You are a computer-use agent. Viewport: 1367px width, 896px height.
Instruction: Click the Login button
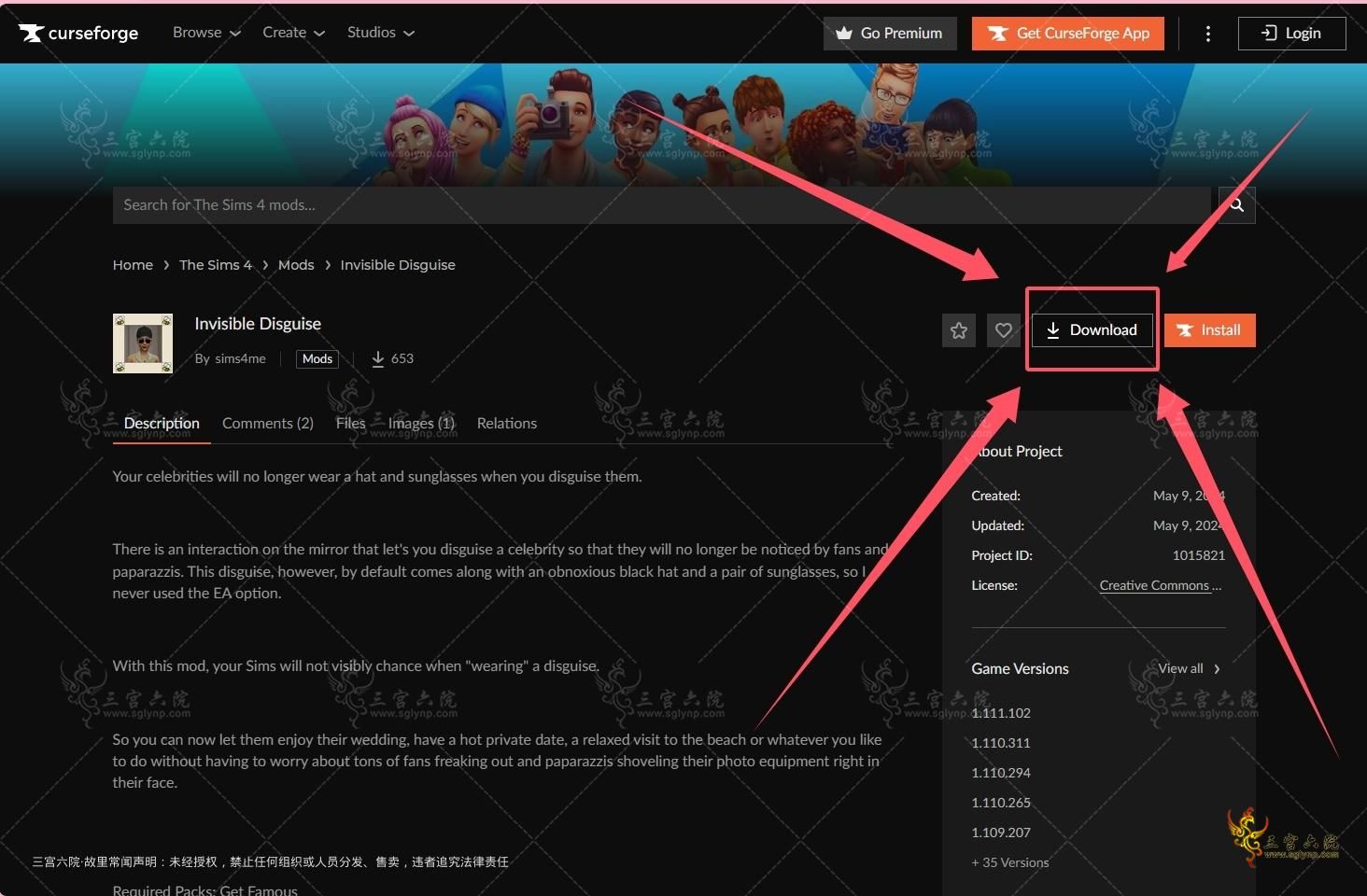click(1291, 34)
